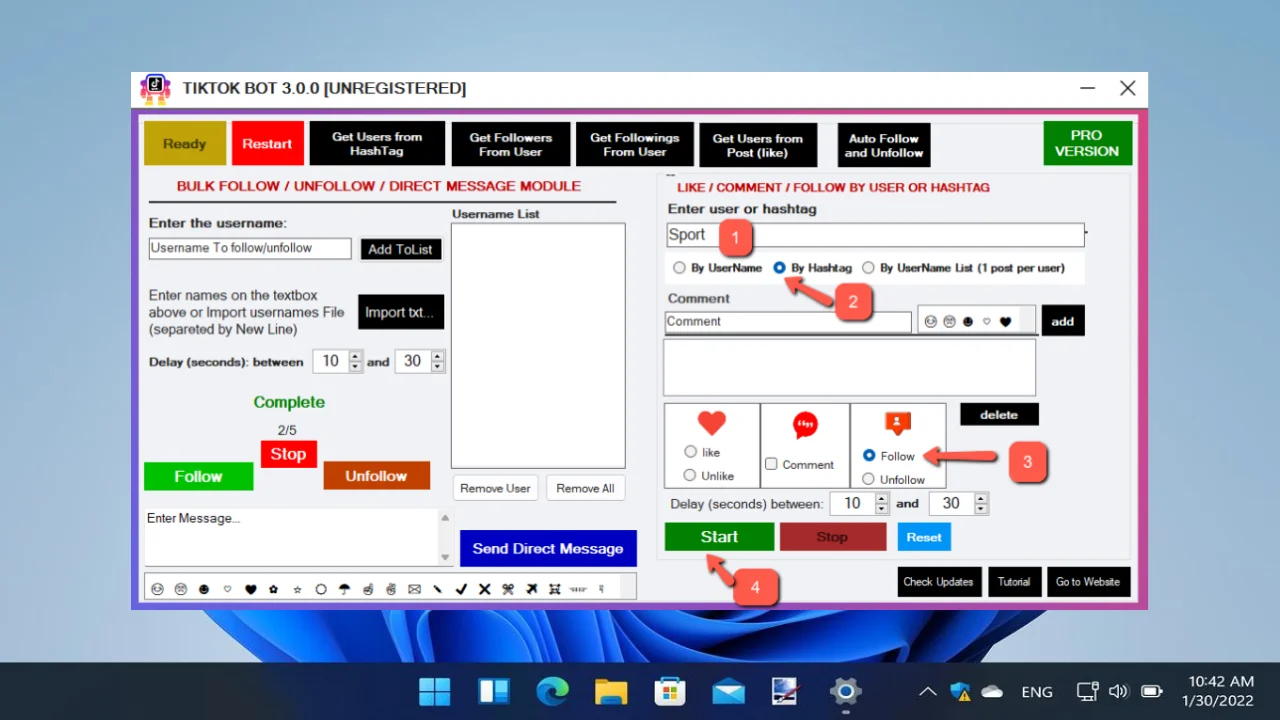Insert the hollow circle symbol

321,589
